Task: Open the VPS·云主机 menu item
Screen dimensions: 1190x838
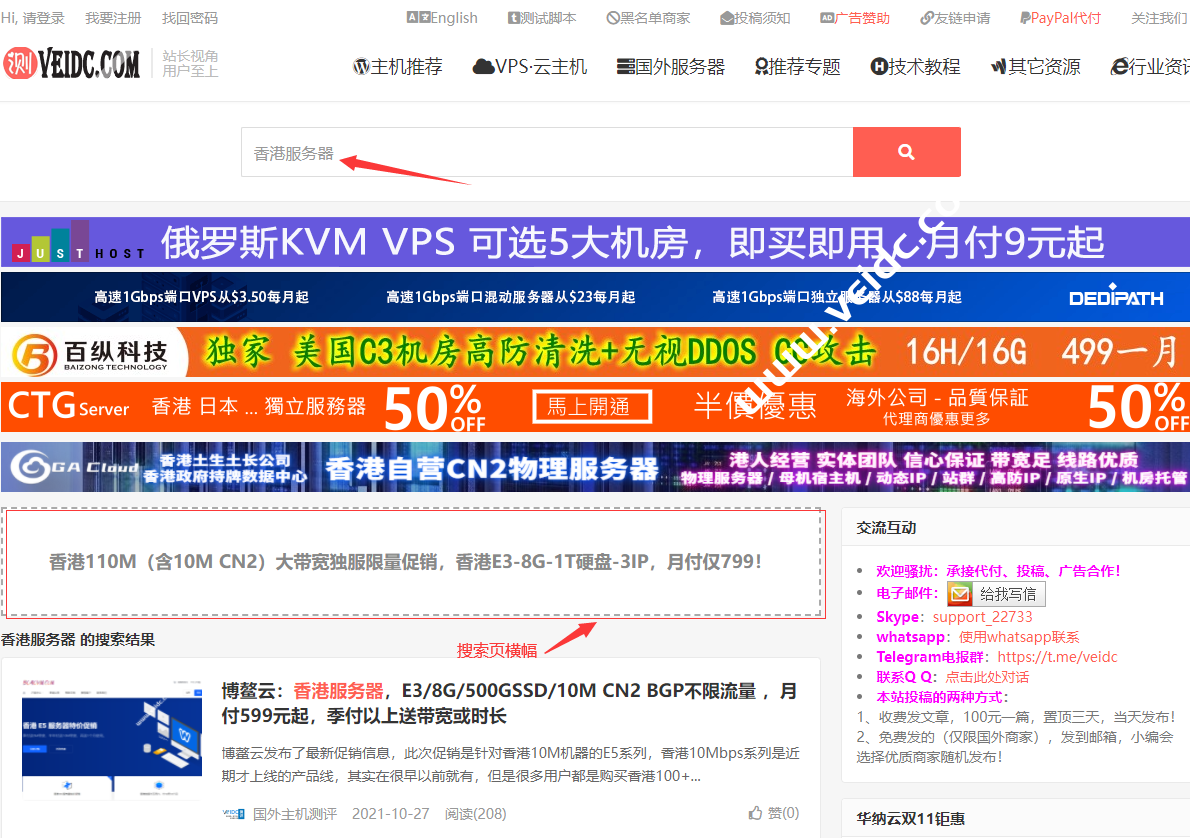Action: pos(530,67)
